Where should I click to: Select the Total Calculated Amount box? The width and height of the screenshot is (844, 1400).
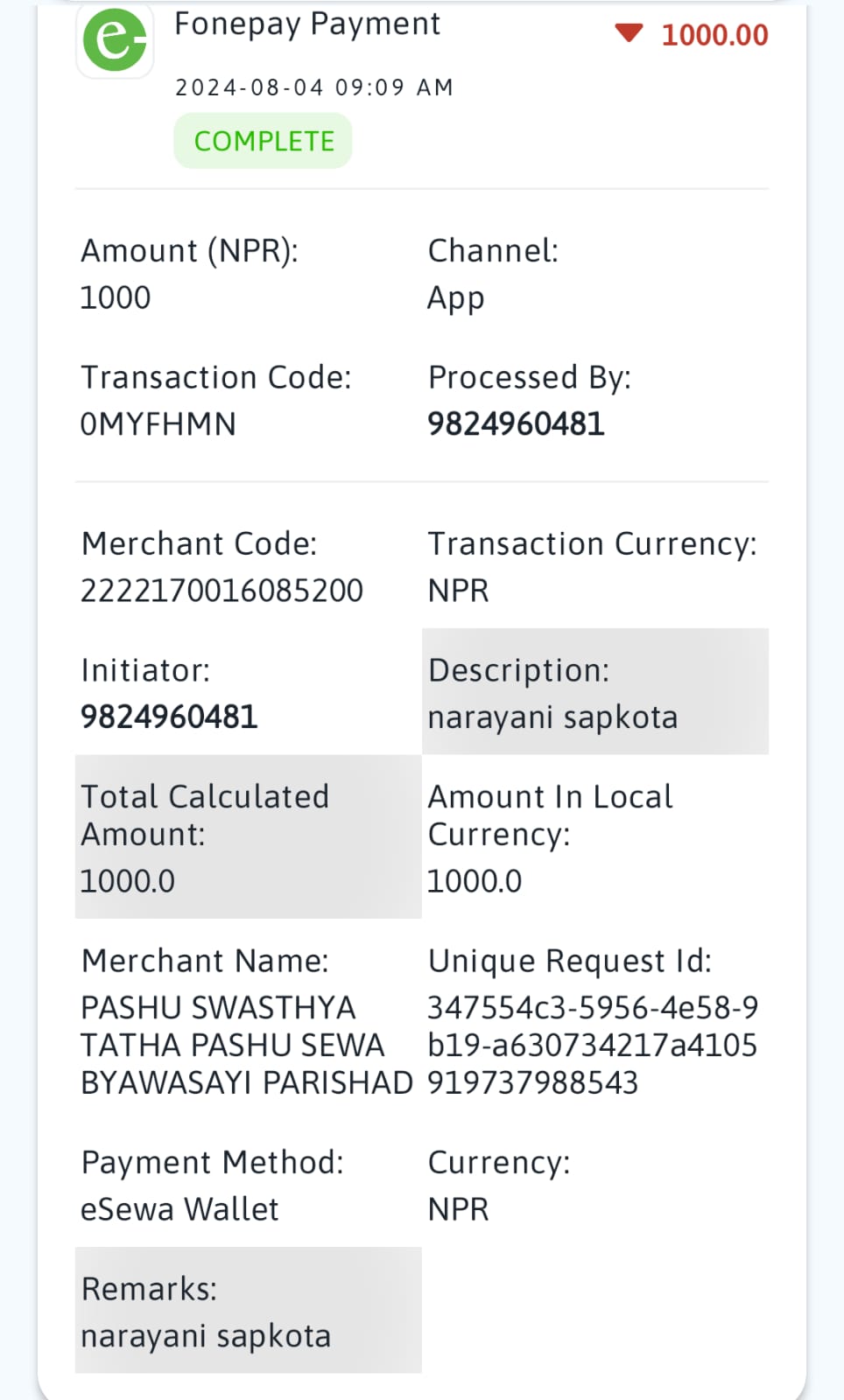click(249, 836)
